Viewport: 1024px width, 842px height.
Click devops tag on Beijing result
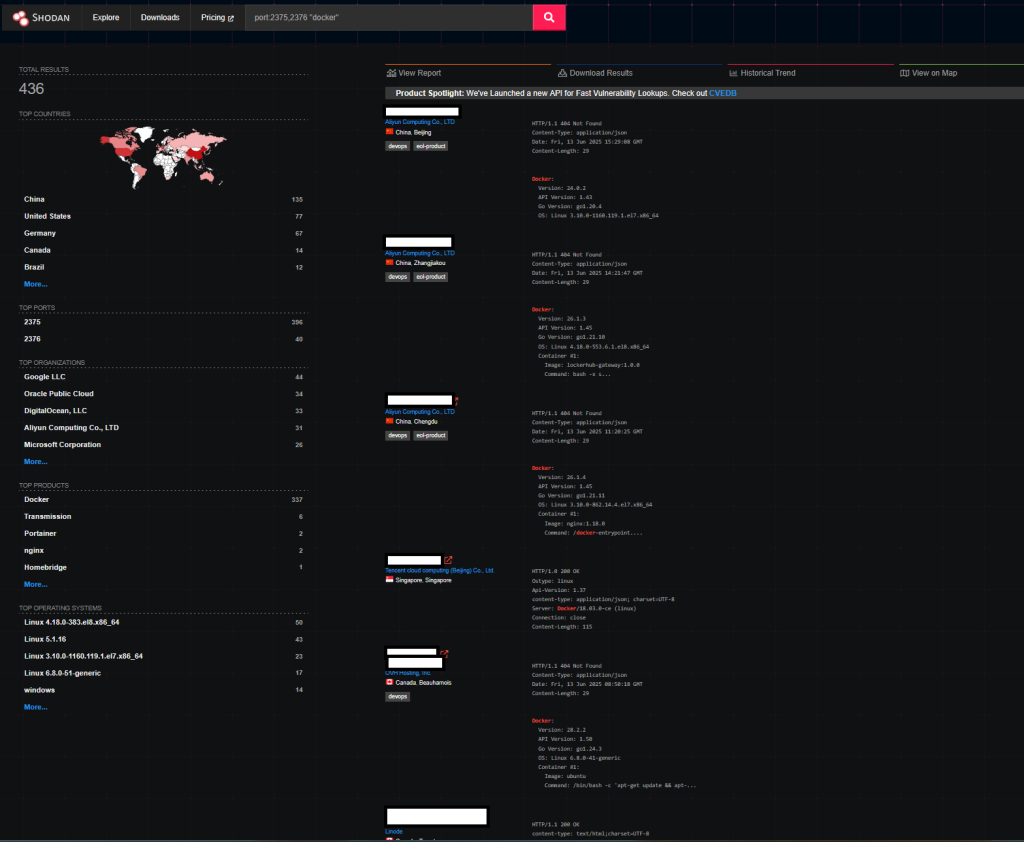[x=398, y=146]
